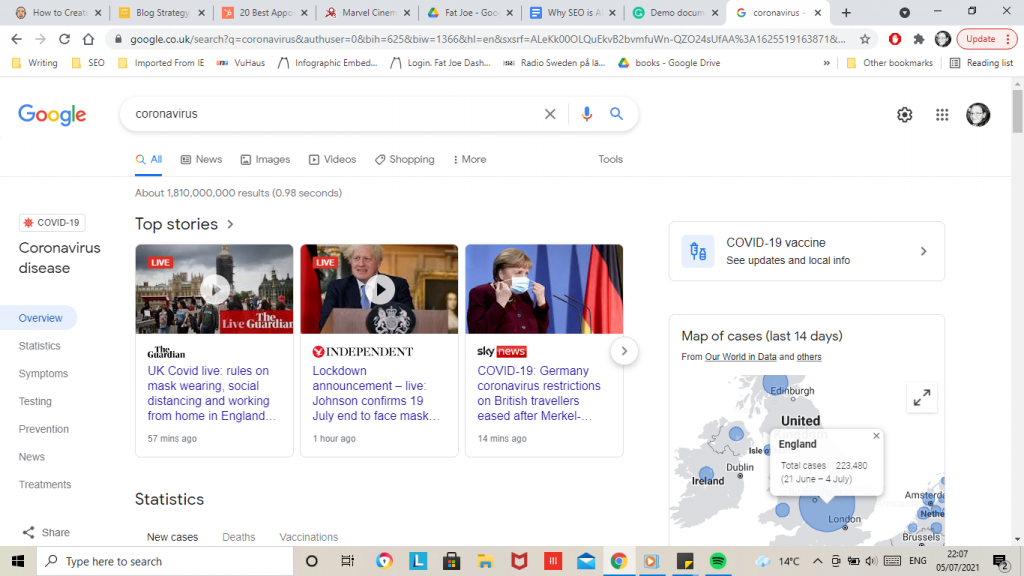Bookmark this page with star icon
1024x576 pixels.
(865, 39)
